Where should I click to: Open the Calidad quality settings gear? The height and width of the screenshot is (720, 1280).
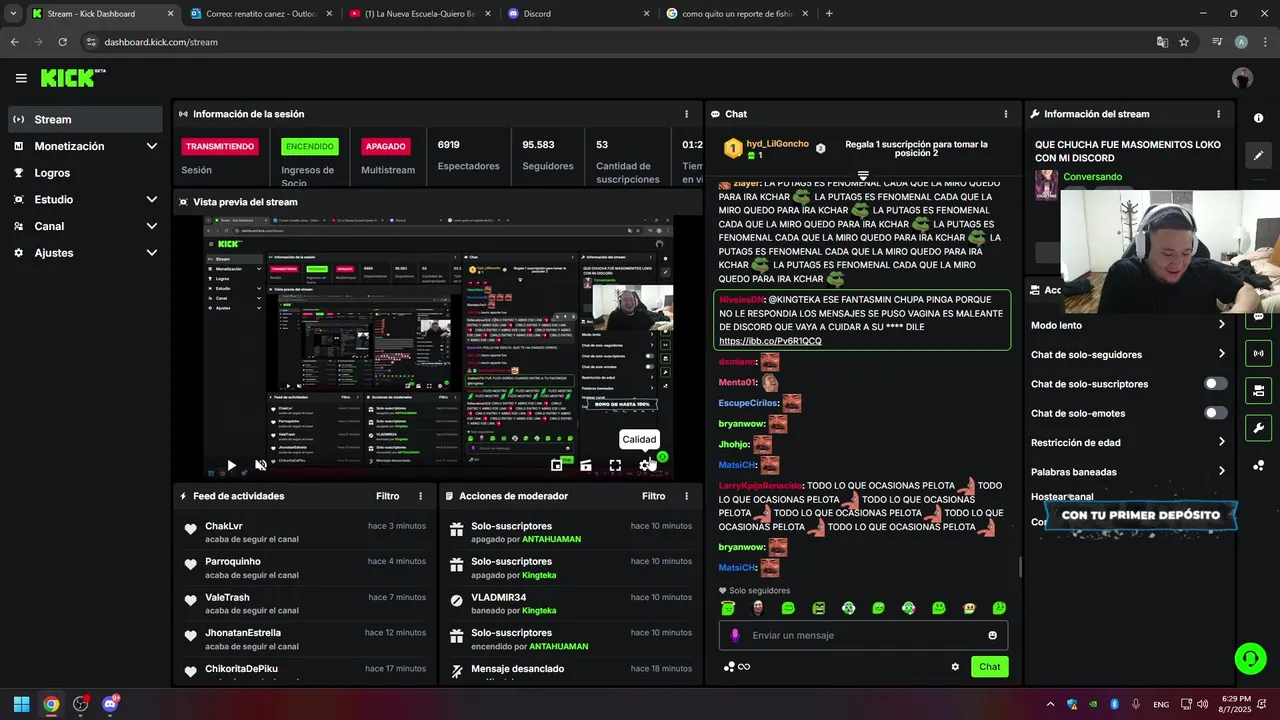point(645,465)
